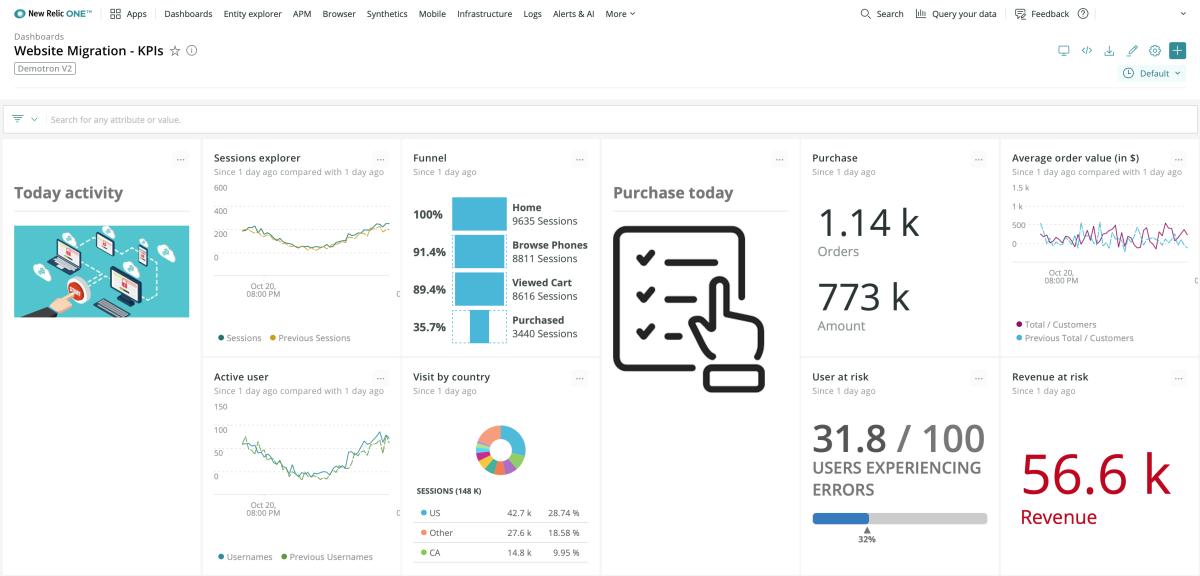Edit the dashboard with pencil icon

1132,51
